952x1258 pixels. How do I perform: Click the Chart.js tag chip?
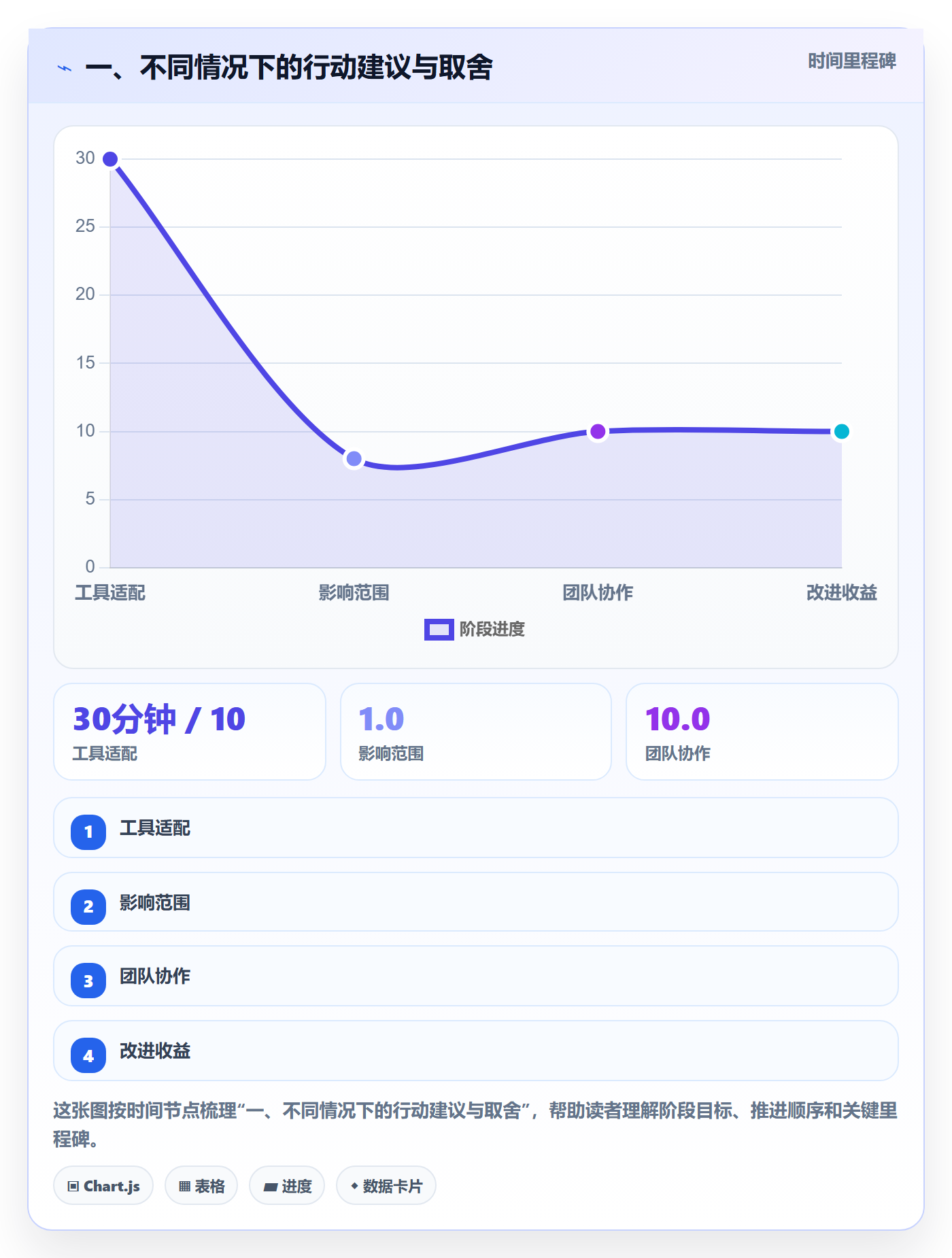pyautogui.click(x=103, y=1186)
